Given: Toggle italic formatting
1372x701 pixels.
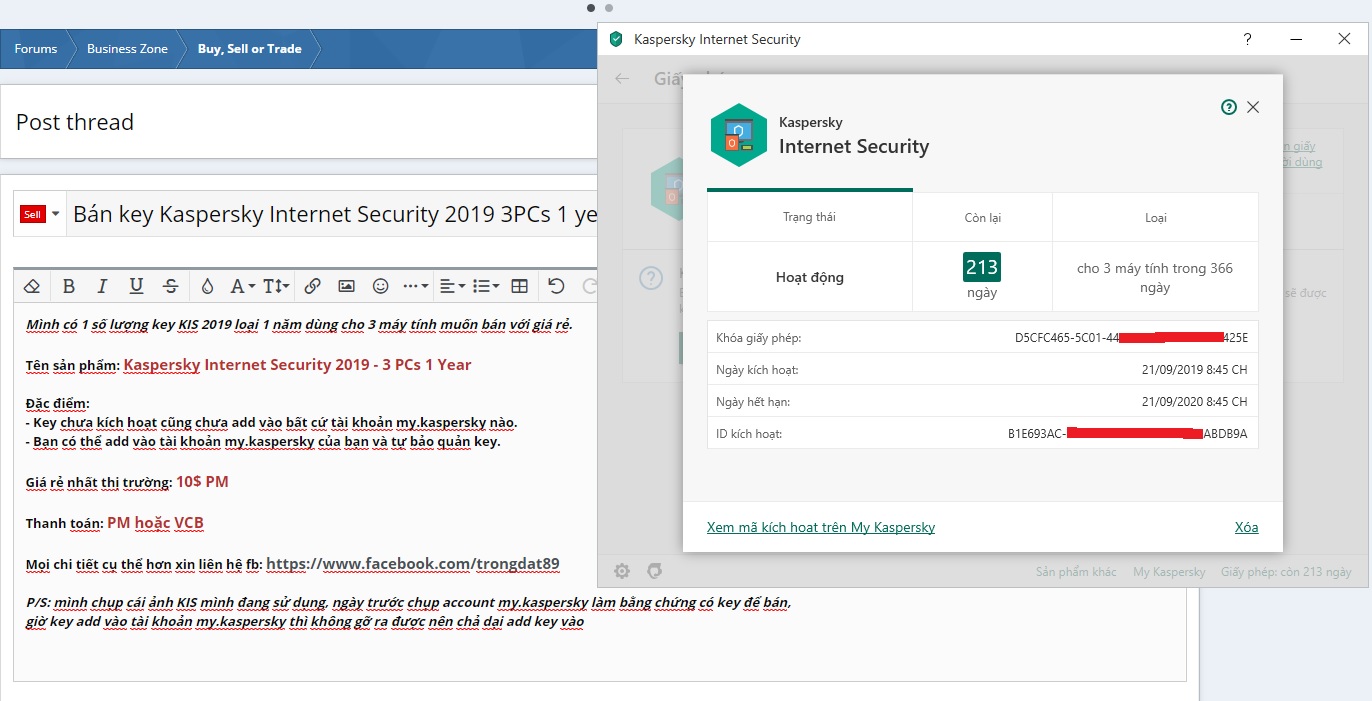Looking at the screenshot, I should [x=102, y=286].
